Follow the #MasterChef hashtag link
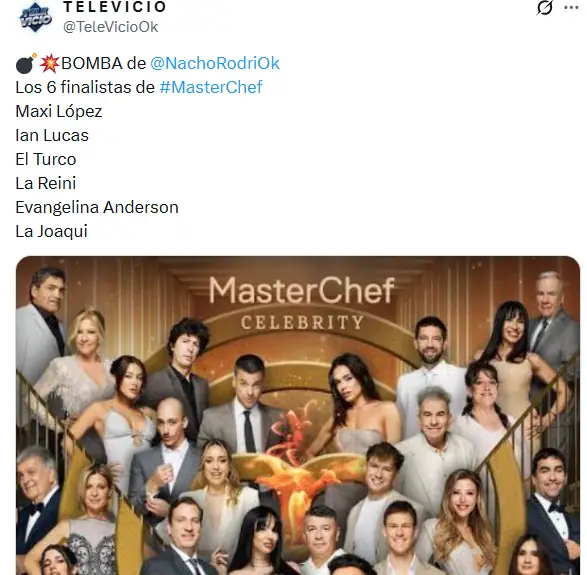Screen dimensions: 587x575 (211, 87)
